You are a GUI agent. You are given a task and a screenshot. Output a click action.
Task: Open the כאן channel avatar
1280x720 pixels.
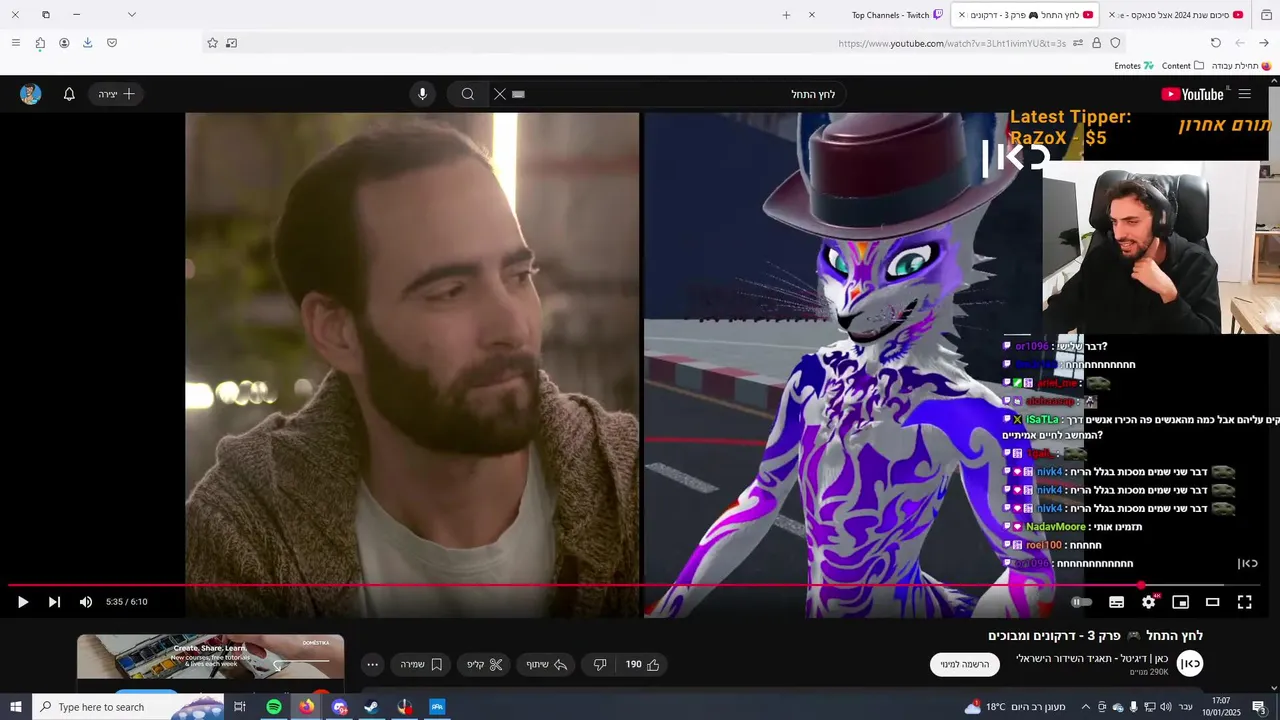pyautogui.click(x=1190, y=663)
